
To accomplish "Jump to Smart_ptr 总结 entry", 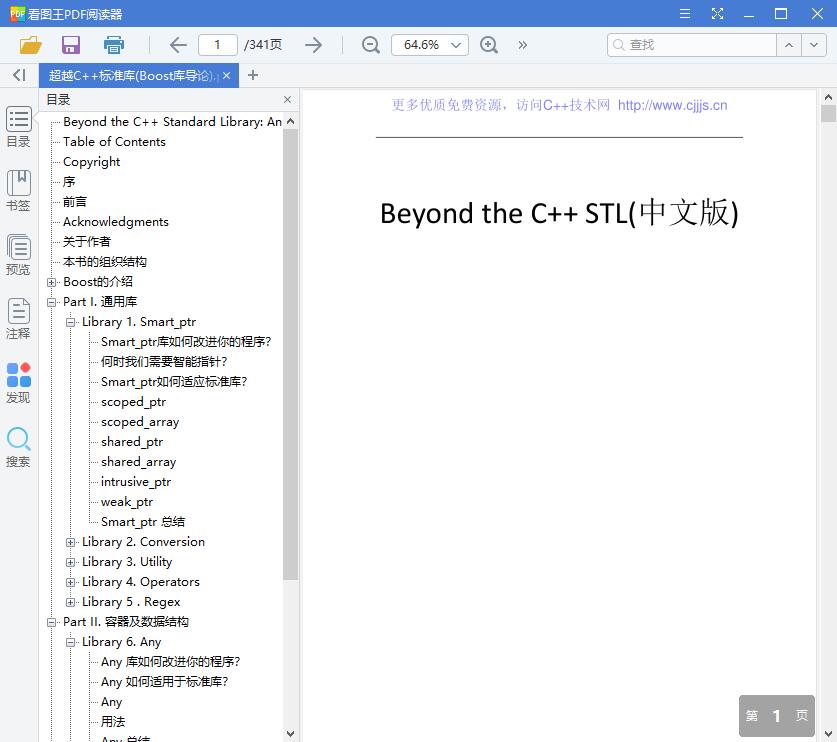I will (143, 522).
